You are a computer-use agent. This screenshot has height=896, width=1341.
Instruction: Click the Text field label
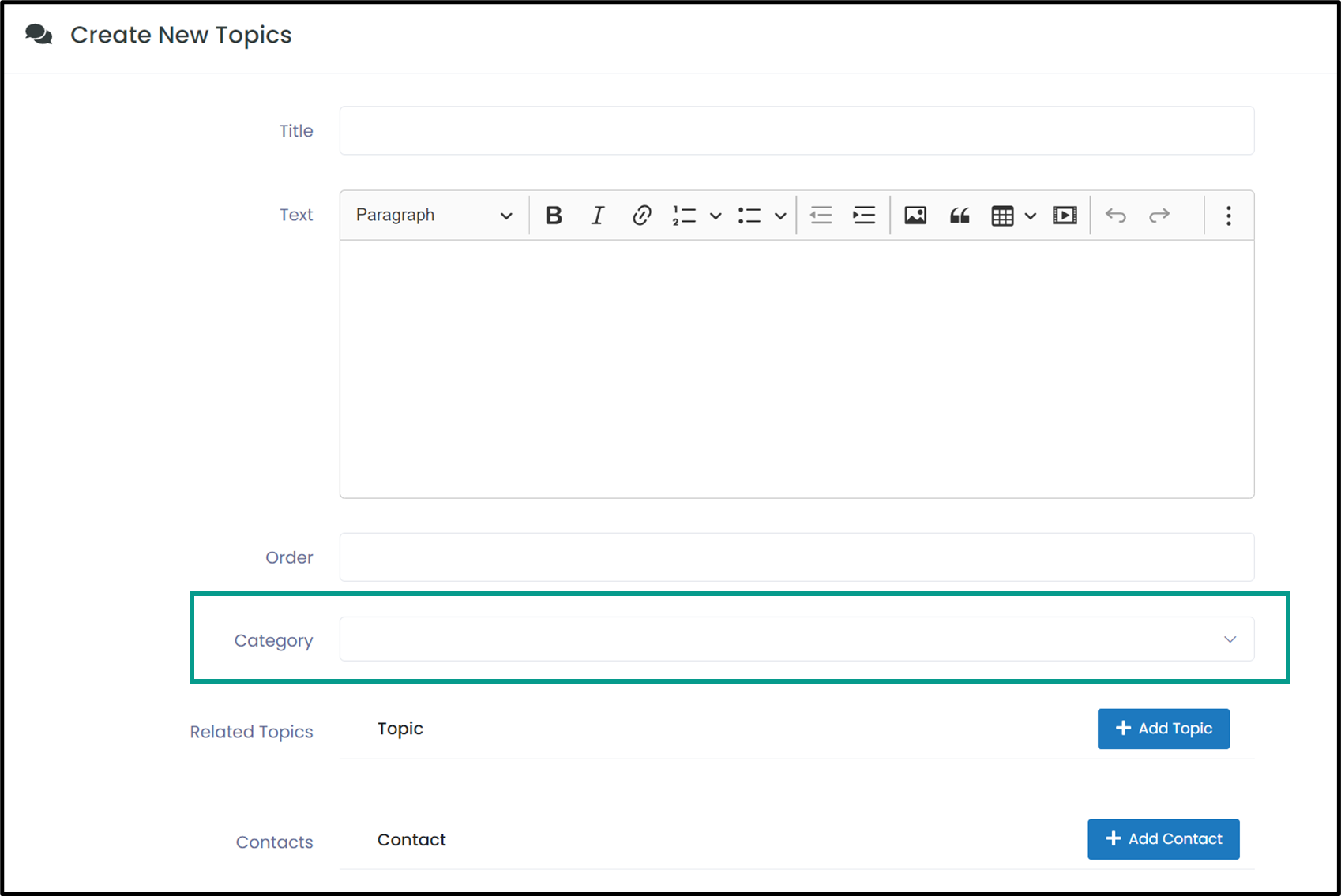pyautogui.click(x=296, y=215)
